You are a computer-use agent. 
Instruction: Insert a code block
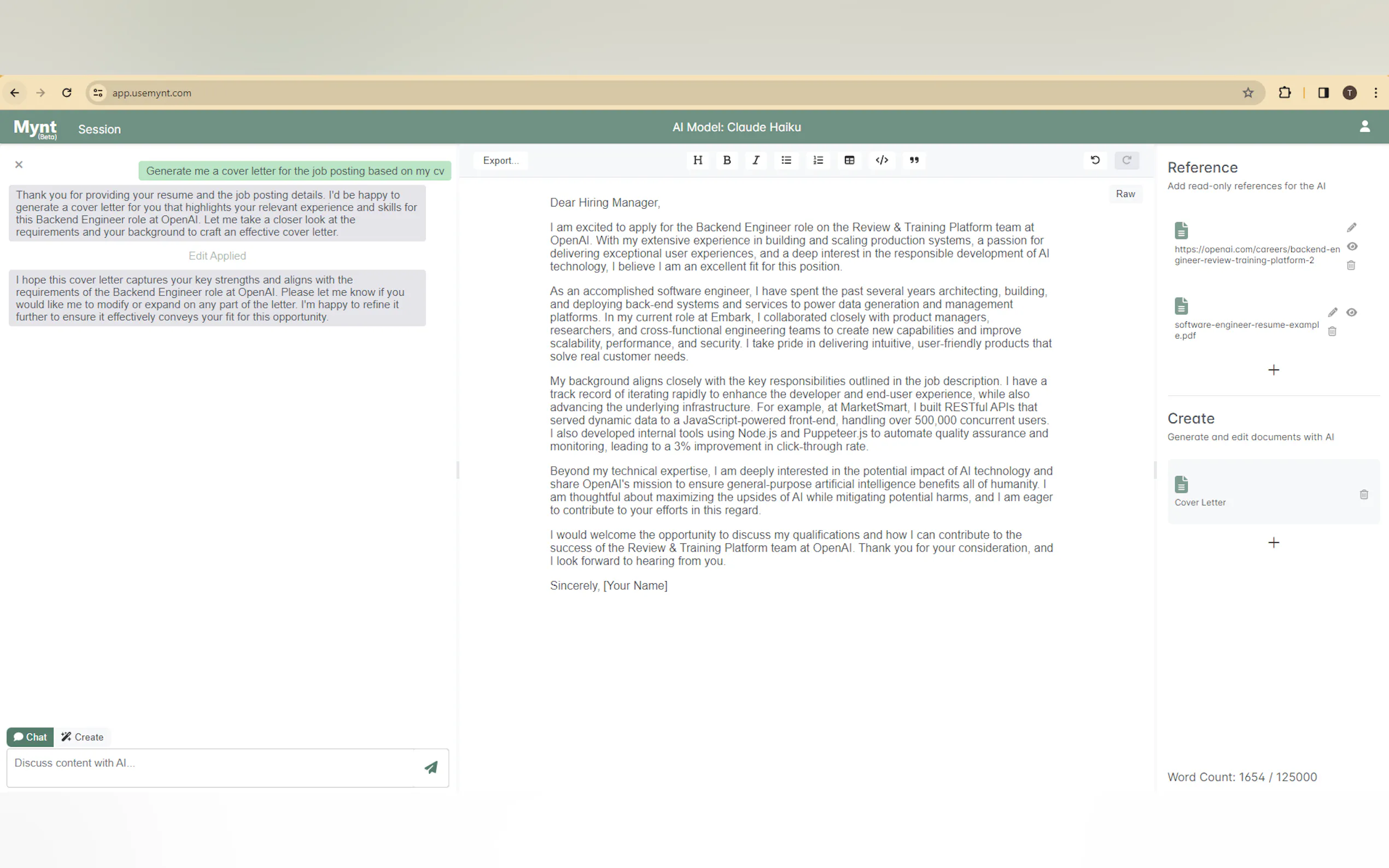(882, 160)
